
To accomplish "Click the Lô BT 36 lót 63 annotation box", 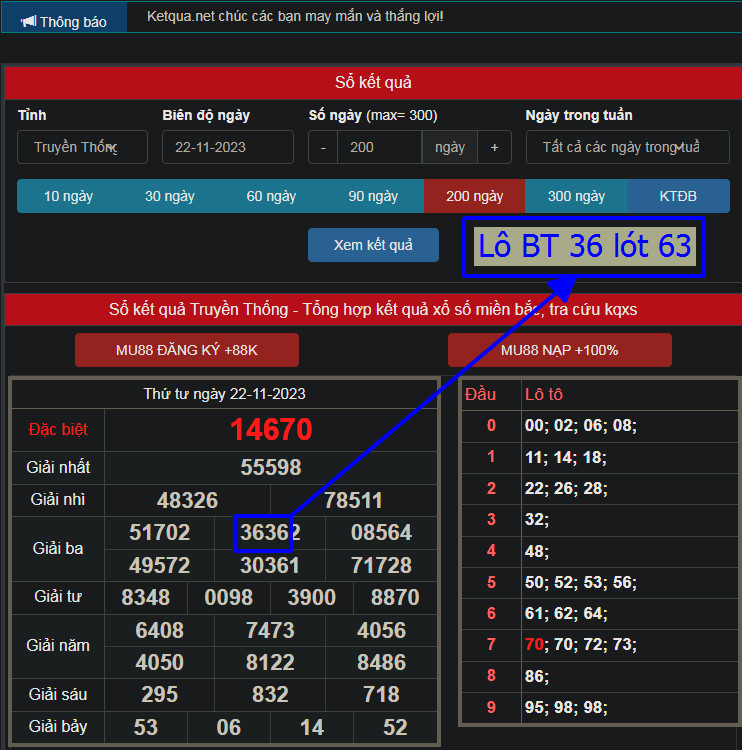I will tap(584, 246).
